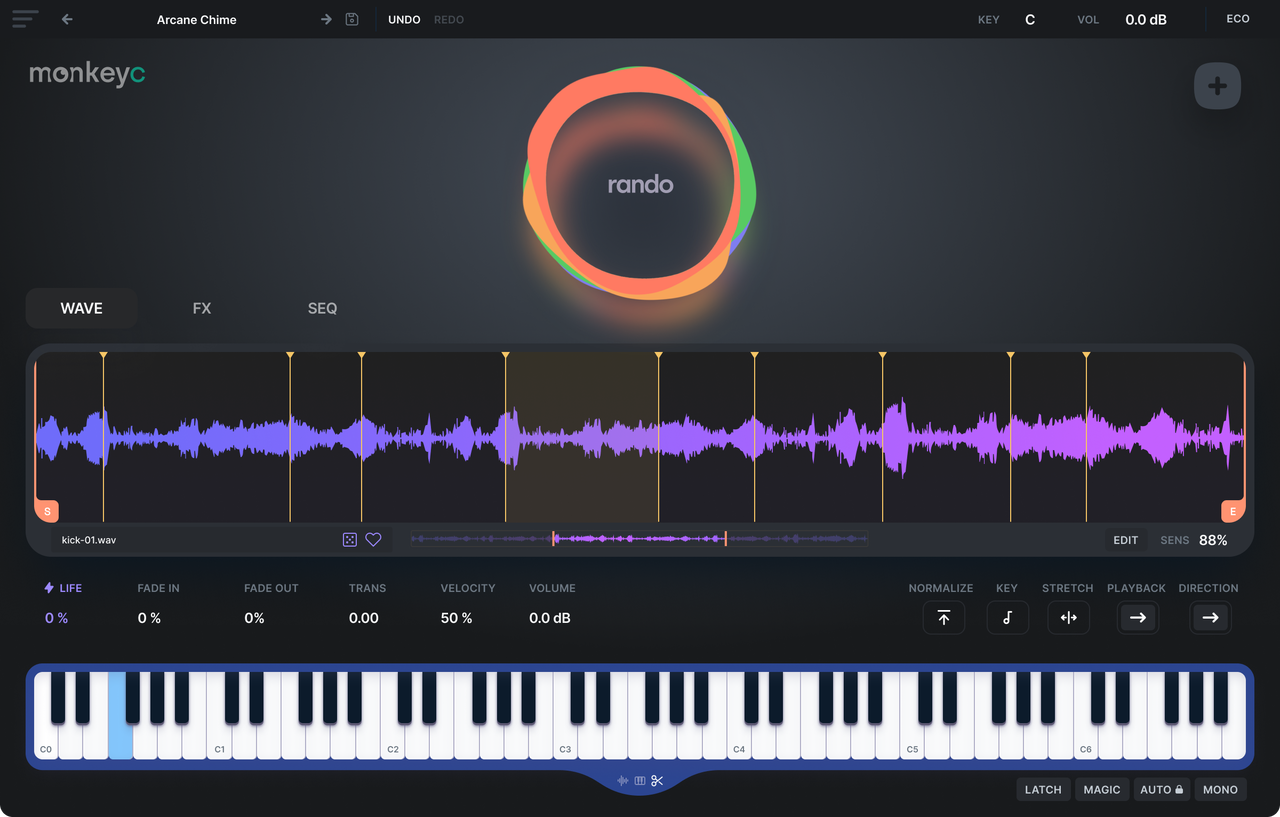This screenshot has height=817, width=1280.
Task: Click the Stretch icon button
Action: [x=1068, y=618]
